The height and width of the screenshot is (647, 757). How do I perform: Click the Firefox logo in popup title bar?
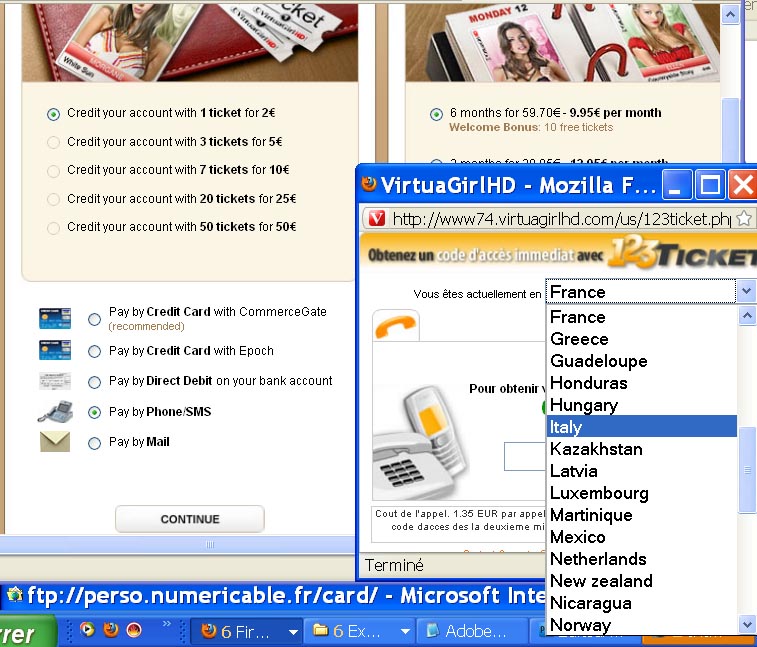point(369,184)
